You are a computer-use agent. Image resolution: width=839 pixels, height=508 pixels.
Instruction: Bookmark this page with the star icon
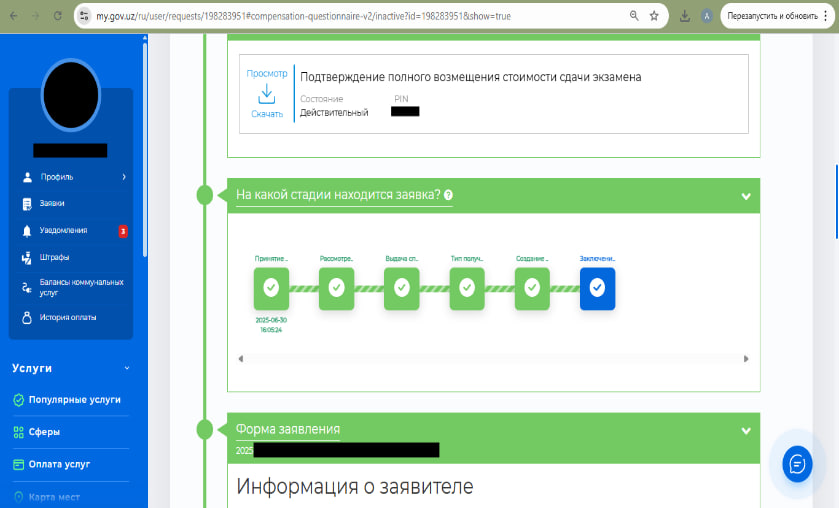[654, 16]
